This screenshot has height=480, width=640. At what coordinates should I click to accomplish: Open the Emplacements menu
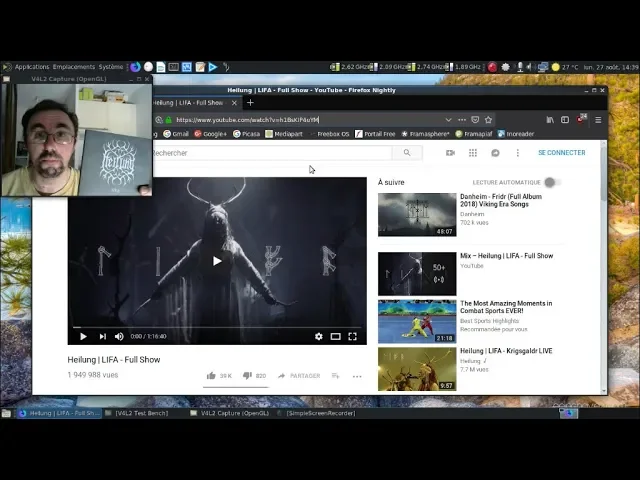pyautogui.click(x=73, y=67)
